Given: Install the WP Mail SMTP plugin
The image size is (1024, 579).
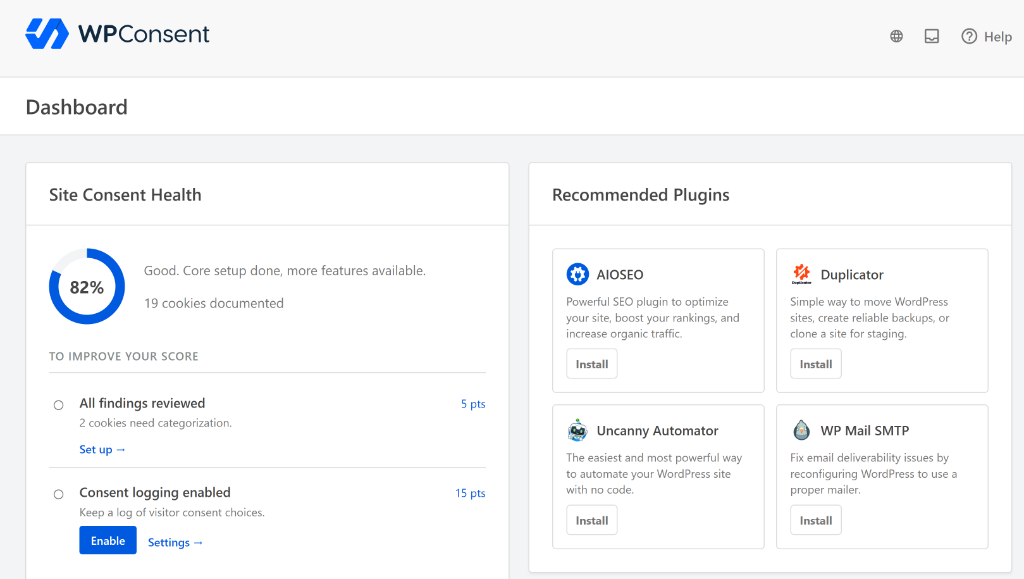Looking at the screenshot, I should pos(816,520).
